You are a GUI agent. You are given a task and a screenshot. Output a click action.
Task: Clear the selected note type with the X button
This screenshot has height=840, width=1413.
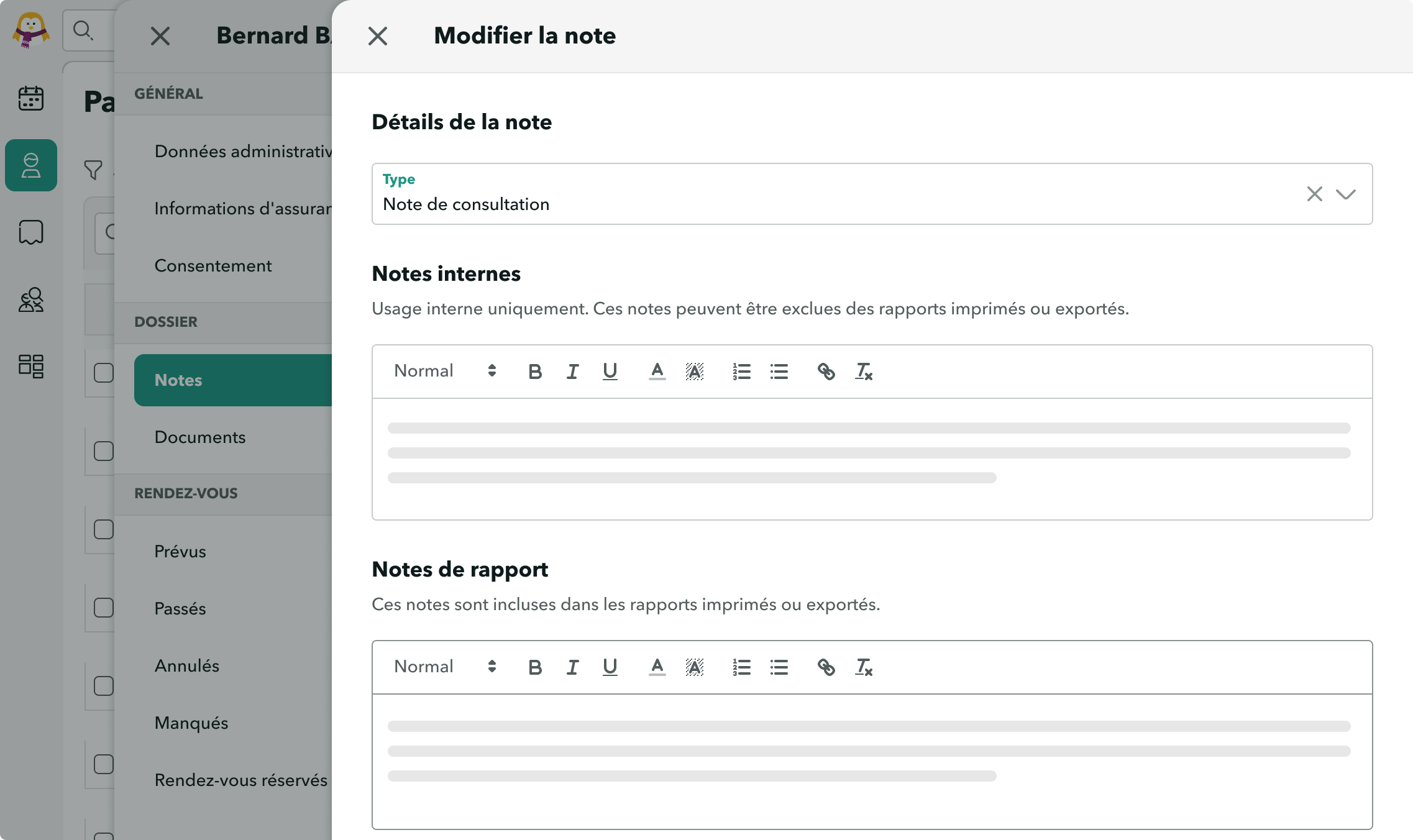tap(1314, 194)
